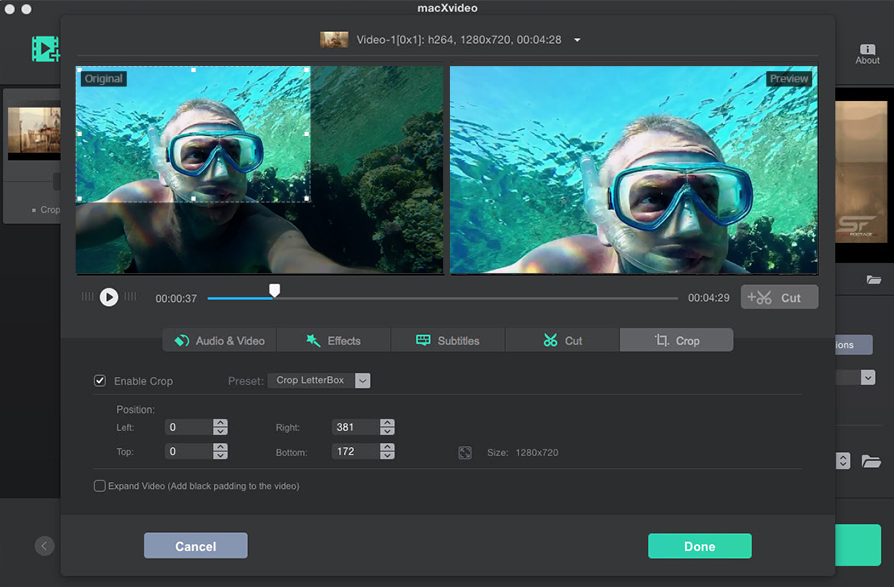Switch to the Cut tab
This screenshot has width=894, height=587.
click(x=562, y=340)
